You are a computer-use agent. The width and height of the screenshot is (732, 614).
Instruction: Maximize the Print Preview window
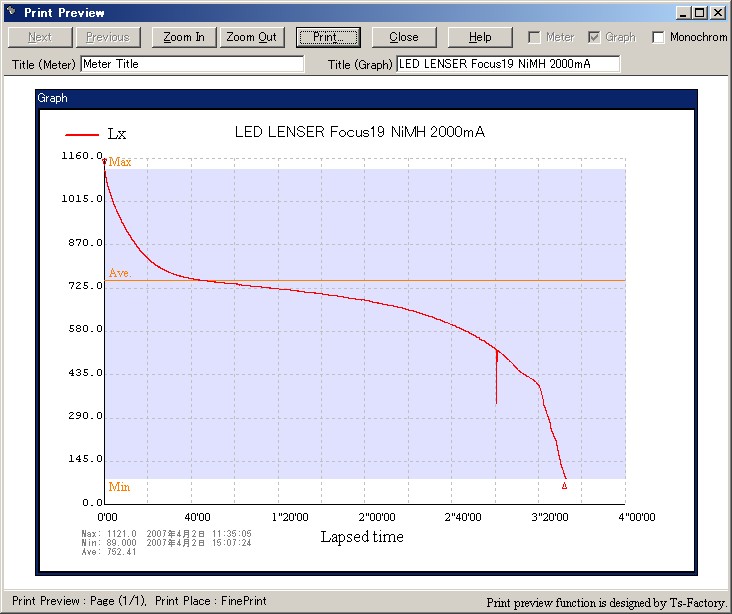coord(700,13)
